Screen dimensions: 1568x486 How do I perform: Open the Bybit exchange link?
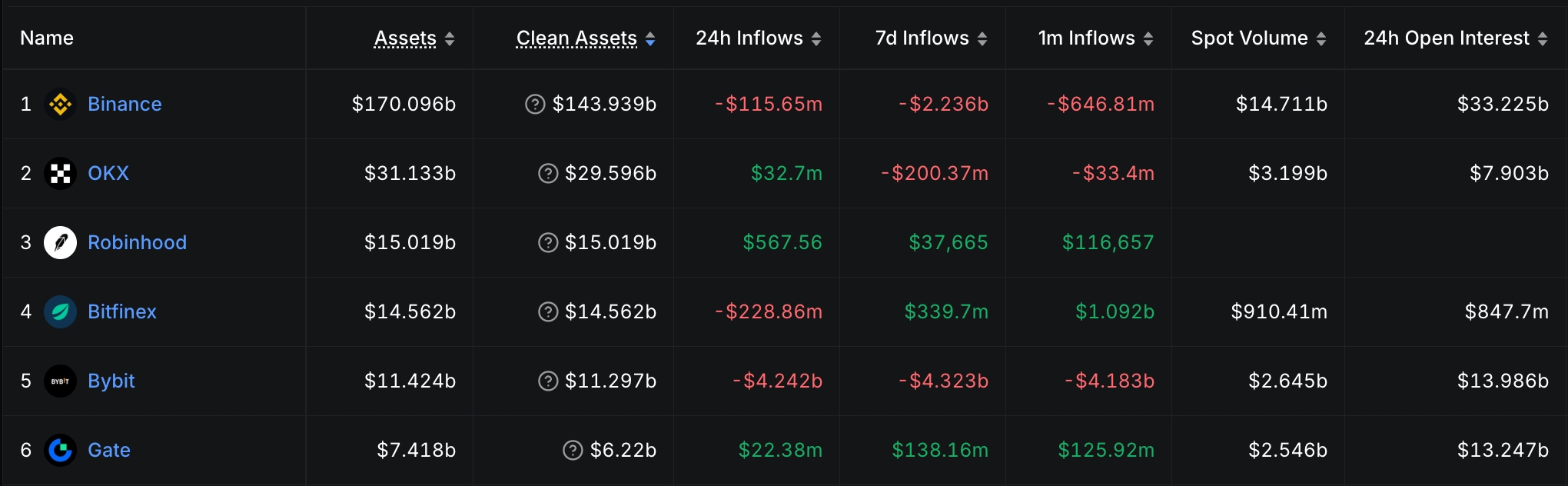(111, 381)
